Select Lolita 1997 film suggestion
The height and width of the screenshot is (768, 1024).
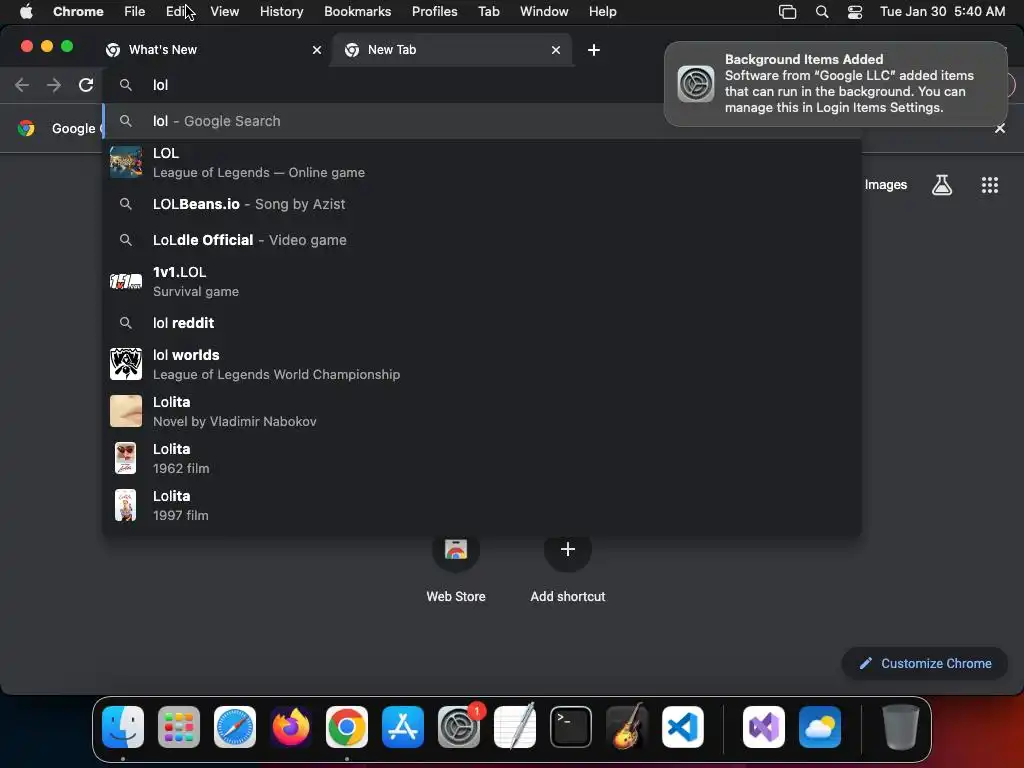tap(482, 505)
